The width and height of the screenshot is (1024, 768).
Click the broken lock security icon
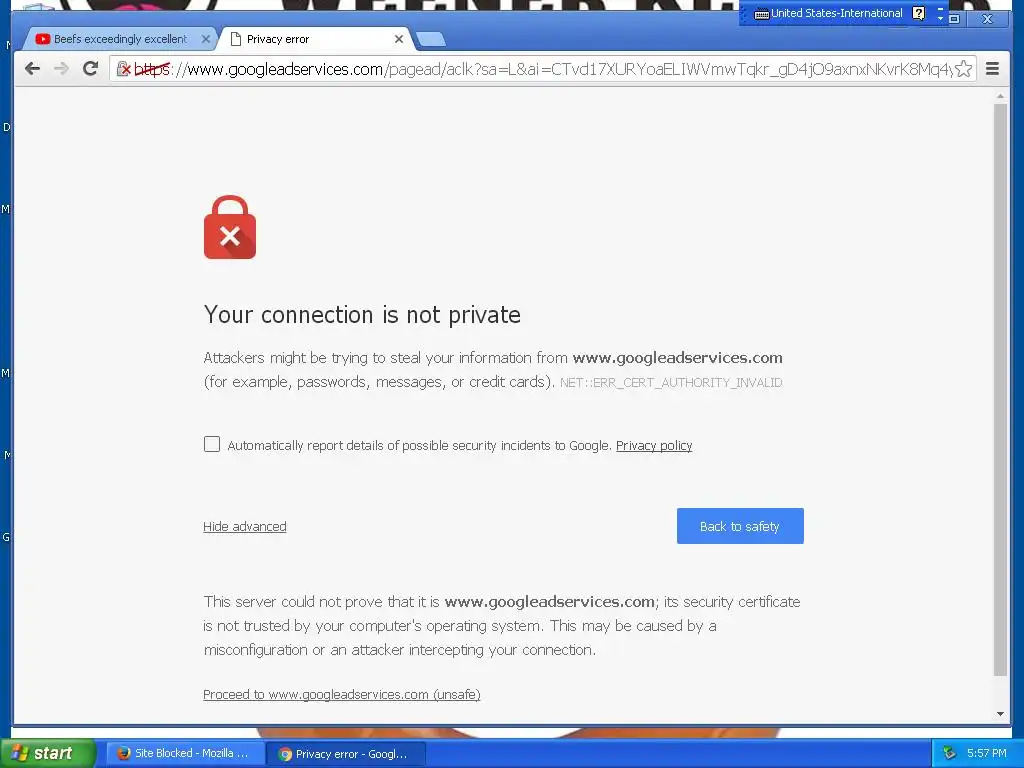(123, 69)
